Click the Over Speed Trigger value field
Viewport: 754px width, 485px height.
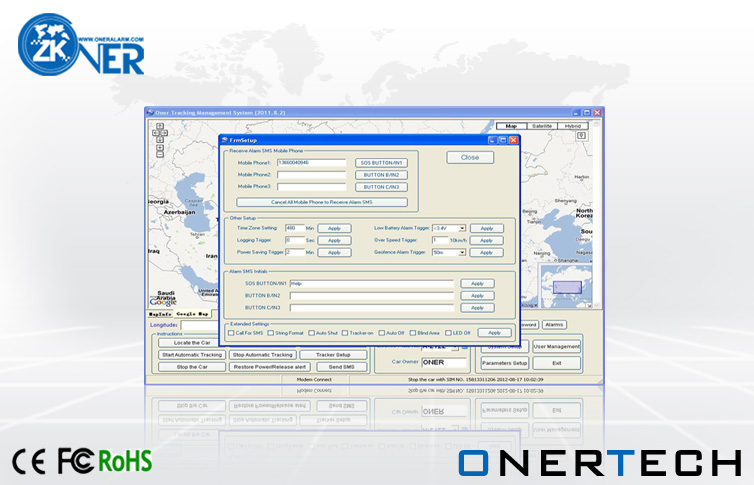click(440, 240)
